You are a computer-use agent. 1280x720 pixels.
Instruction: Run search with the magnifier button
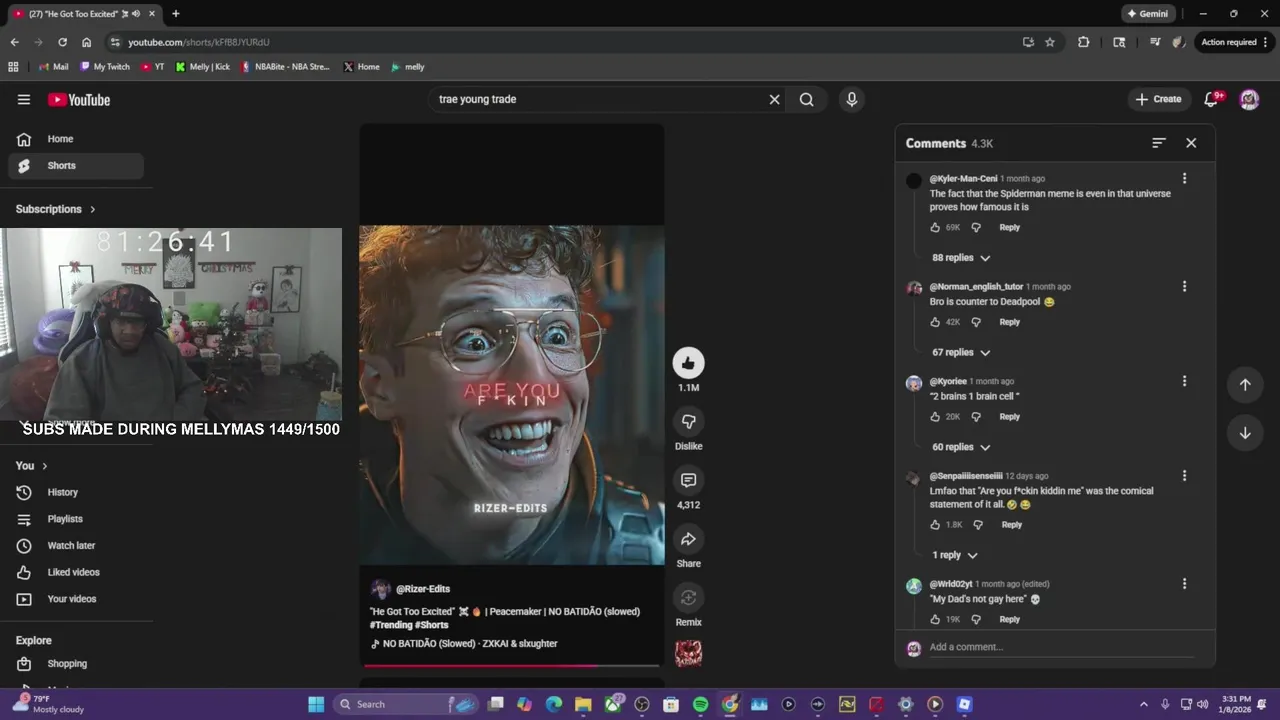[x=807, y=99]
